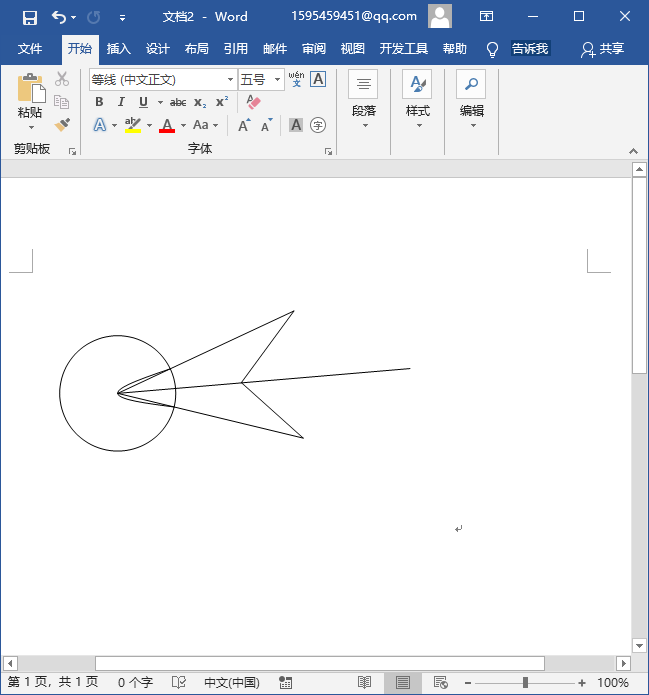649x695 pixels.
Task: Open the font name dropdown list
Action: click(230, 80)
